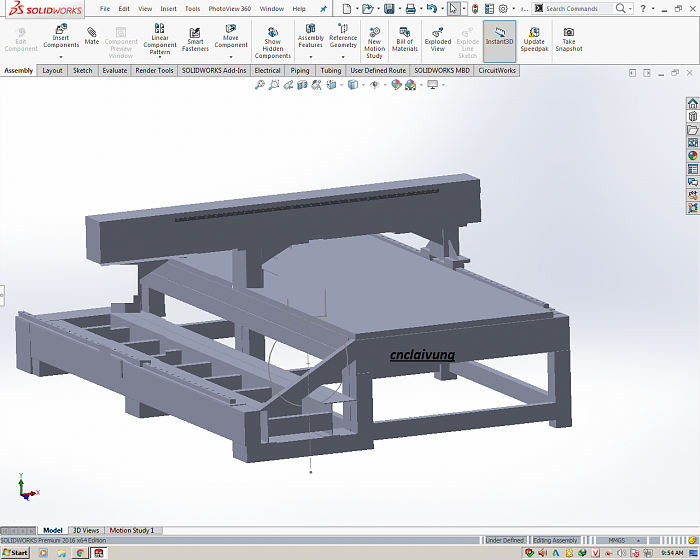Viewport: 700px width, 560px height.
Task: Click Take Snapshot icon
Action: (x=569, y=39)
